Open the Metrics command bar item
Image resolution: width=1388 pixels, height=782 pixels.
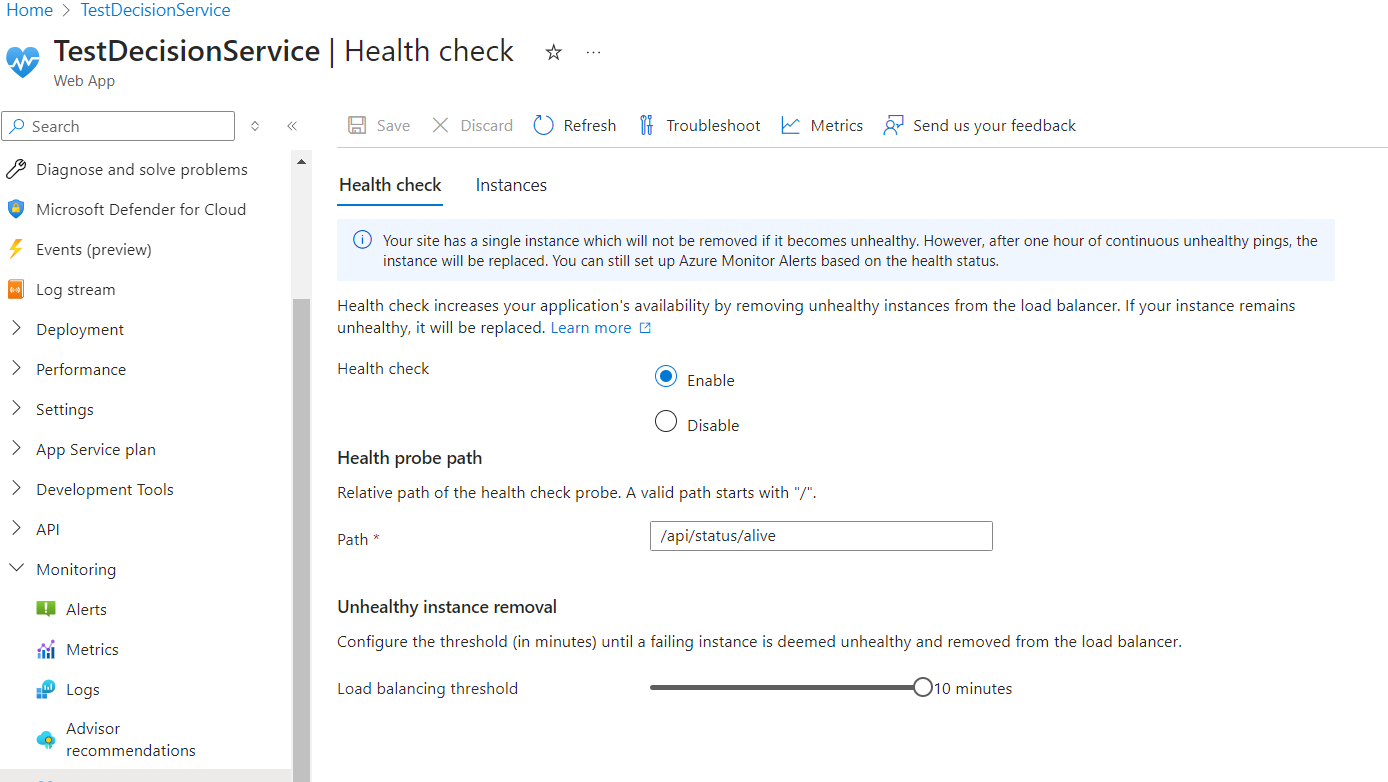821,125
